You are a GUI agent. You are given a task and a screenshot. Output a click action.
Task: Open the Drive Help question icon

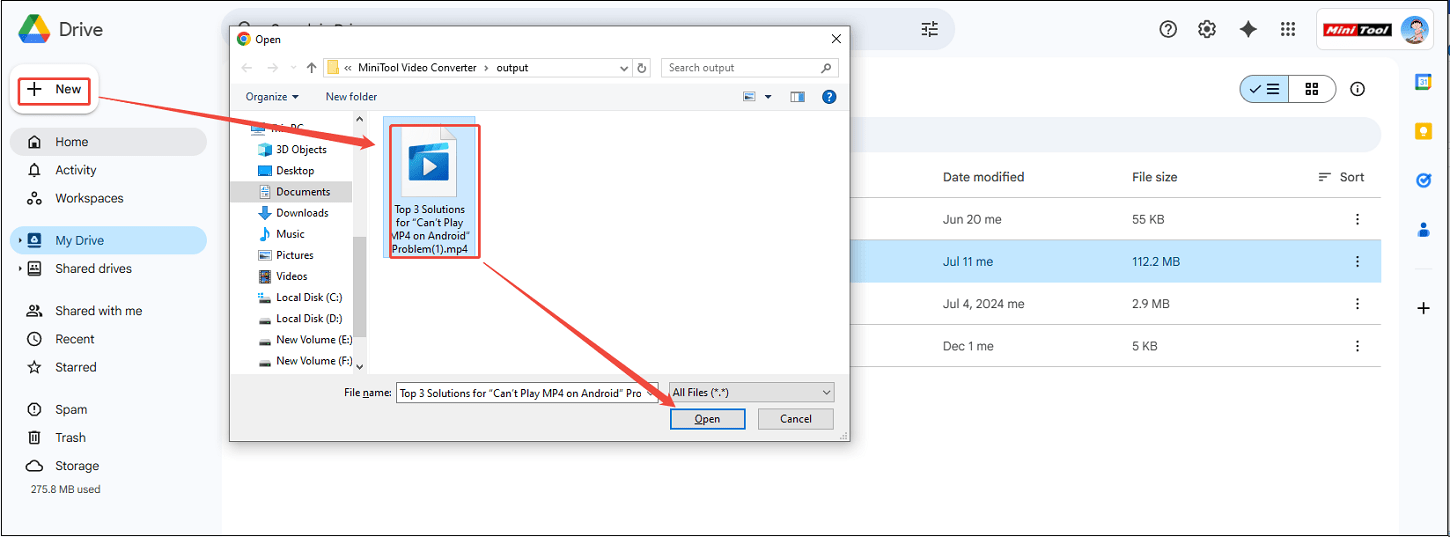pyautogui.click(x=1168, y=29)
